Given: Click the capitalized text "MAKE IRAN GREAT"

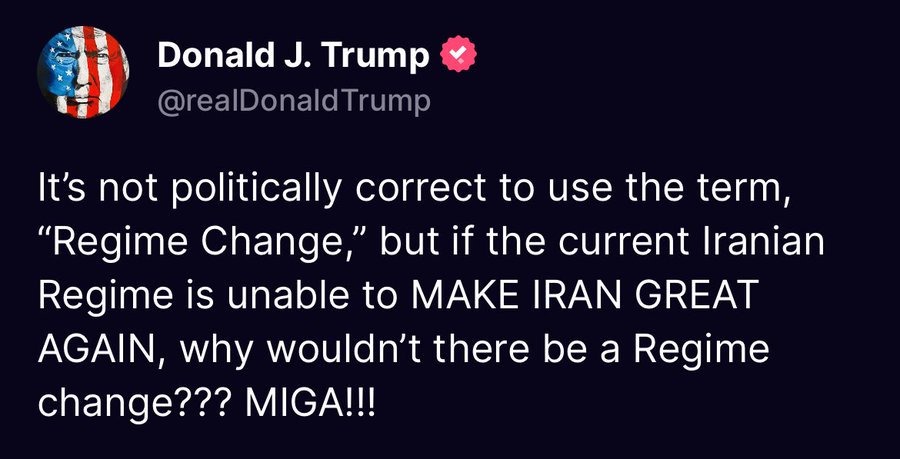Looking at the screenshot, I should pyautogui.click(x=580, y=297).
